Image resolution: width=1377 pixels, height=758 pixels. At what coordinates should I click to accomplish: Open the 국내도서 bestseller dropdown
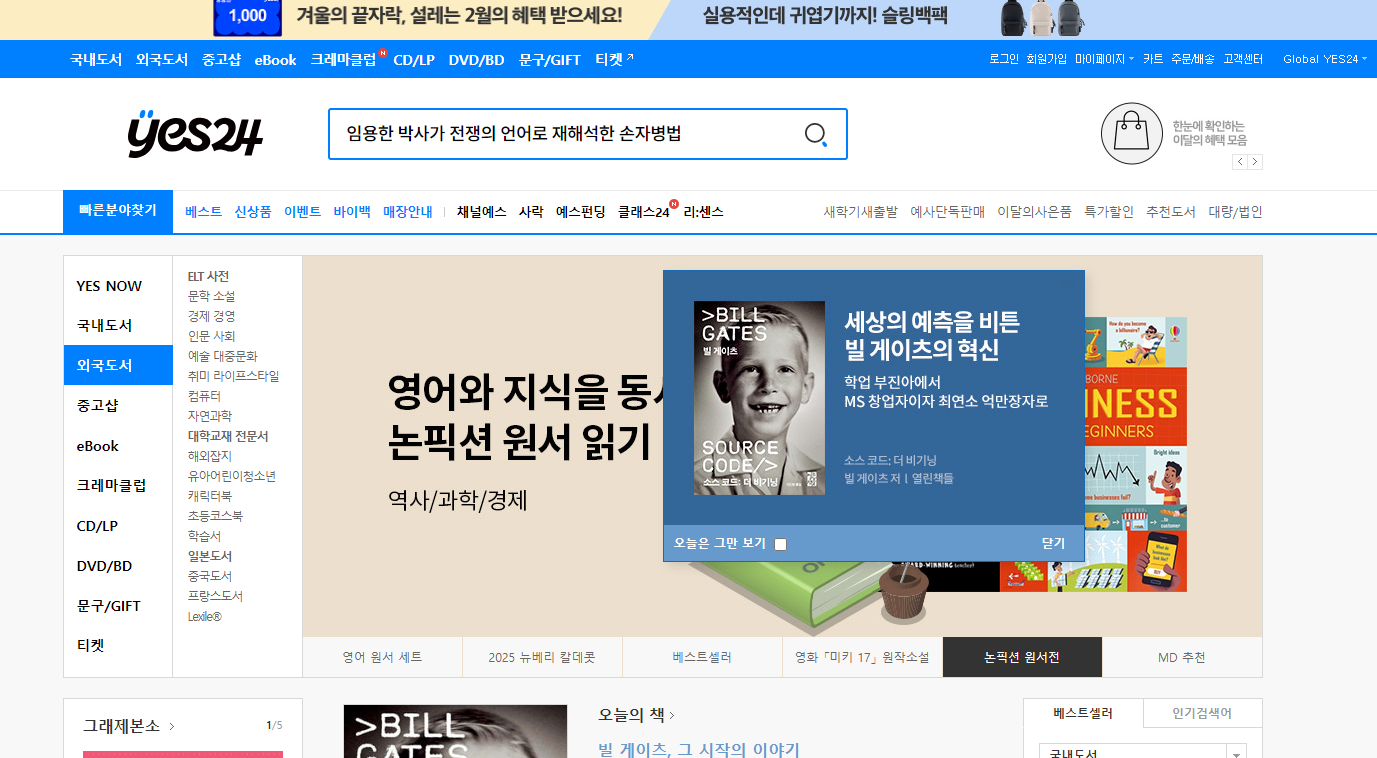1143,755
